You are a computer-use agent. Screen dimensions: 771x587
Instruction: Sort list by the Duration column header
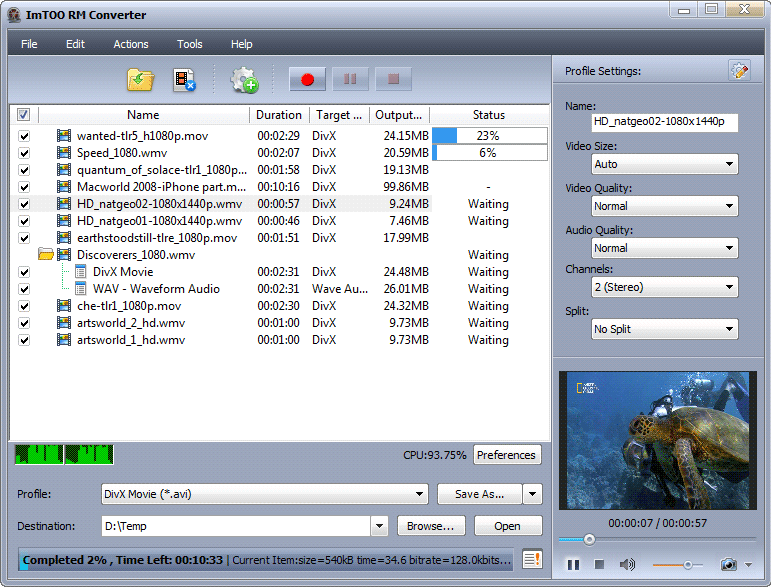click(x=279, y=115)
